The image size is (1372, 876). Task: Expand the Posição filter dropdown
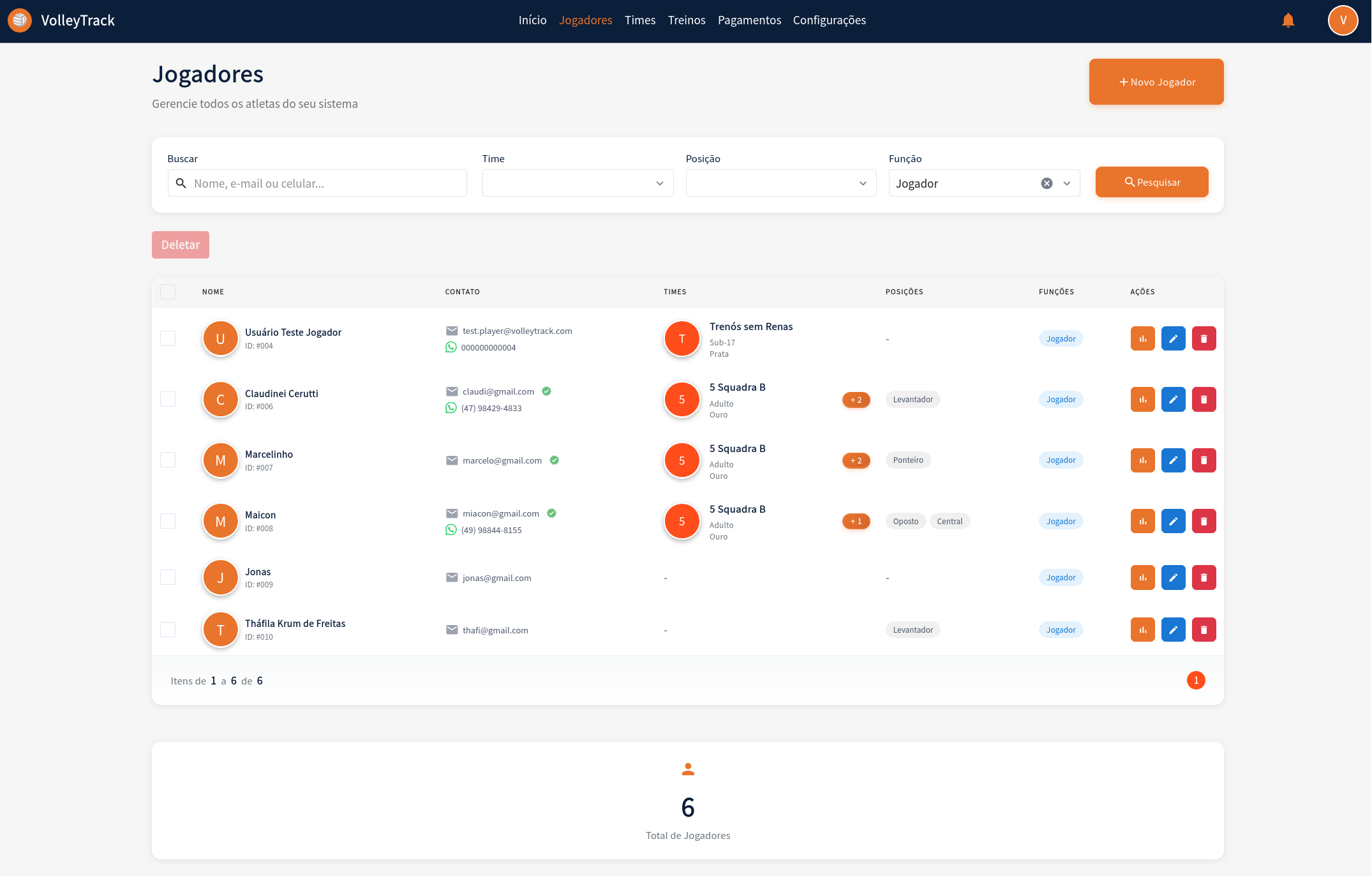(780, 184)
